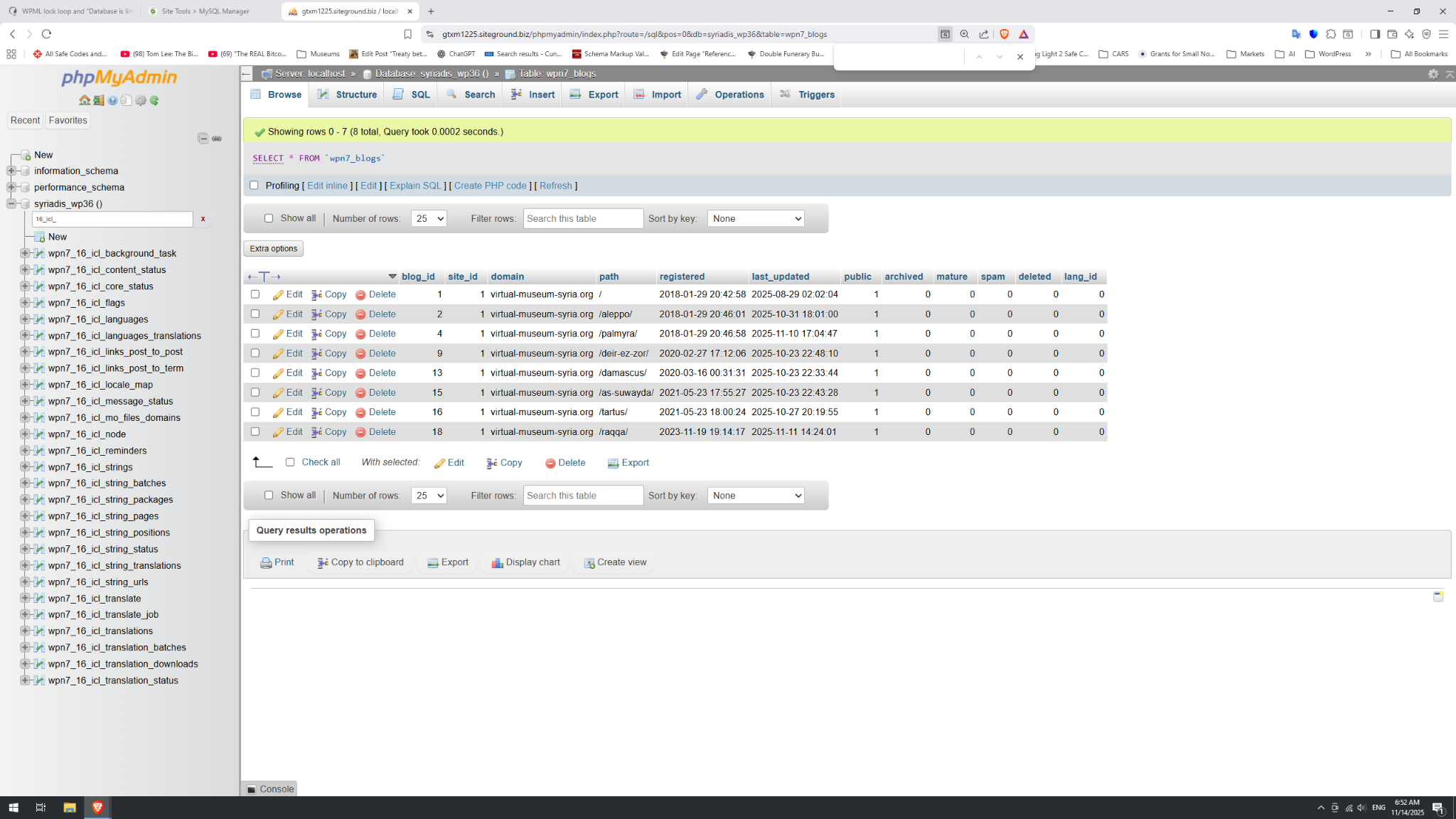Open phpMyAdmin documentation help icon
This screenshot has width=1456, height=819.
click(x=112, y=101)
